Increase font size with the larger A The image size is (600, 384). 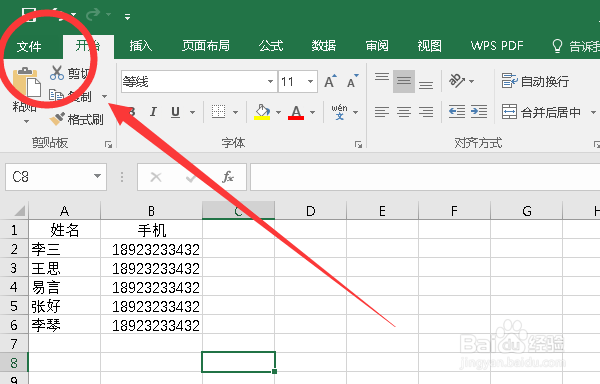coord(330,81)
